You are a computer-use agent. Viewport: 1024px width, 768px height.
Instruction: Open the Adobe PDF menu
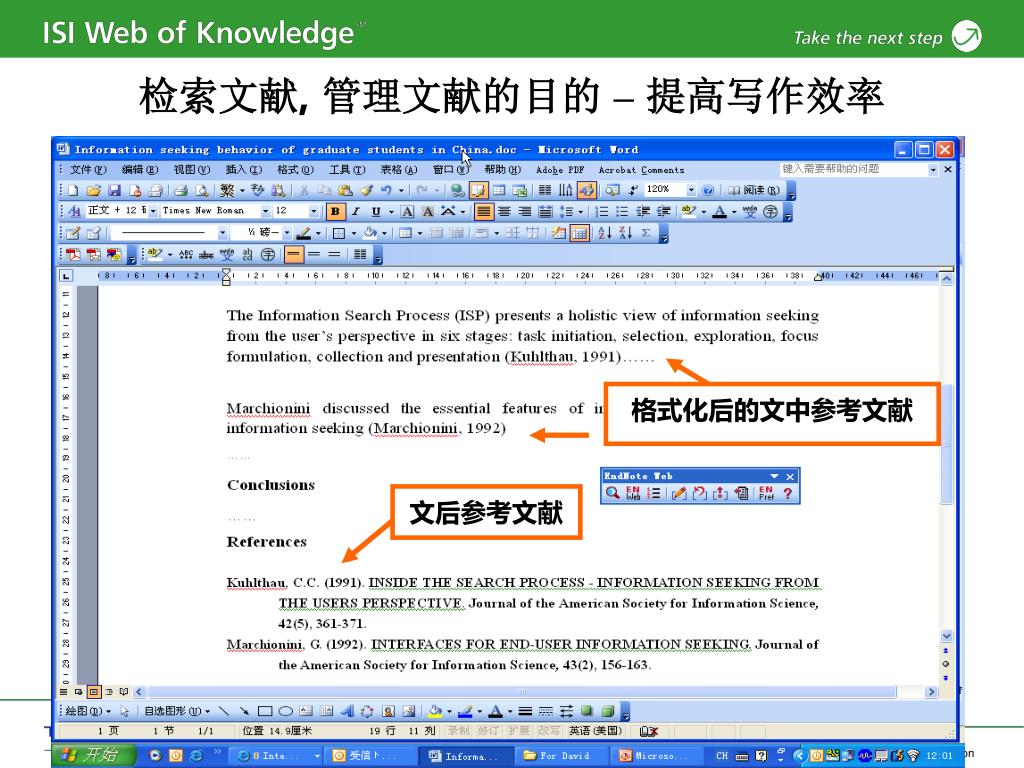(560, 170)
